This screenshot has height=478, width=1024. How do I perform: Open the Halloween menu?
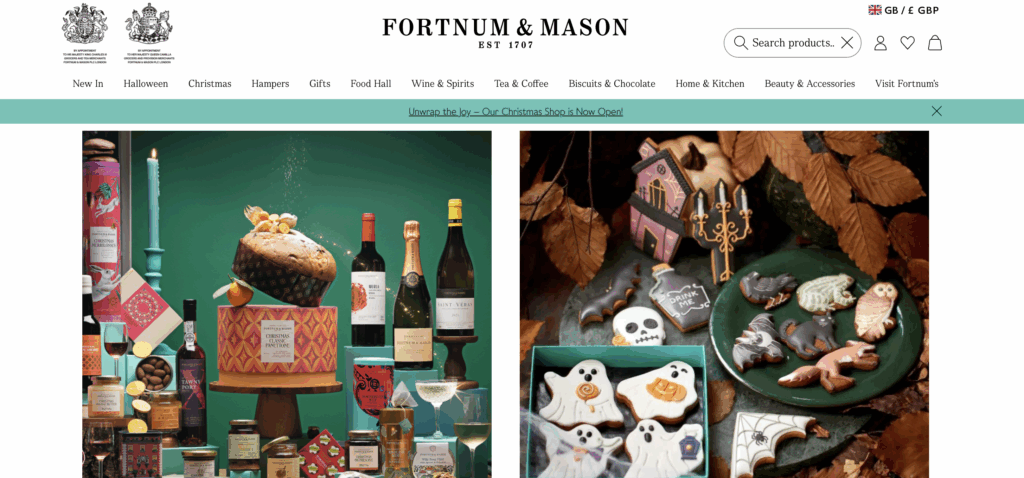pyautogui.click(x=146, y=84)
